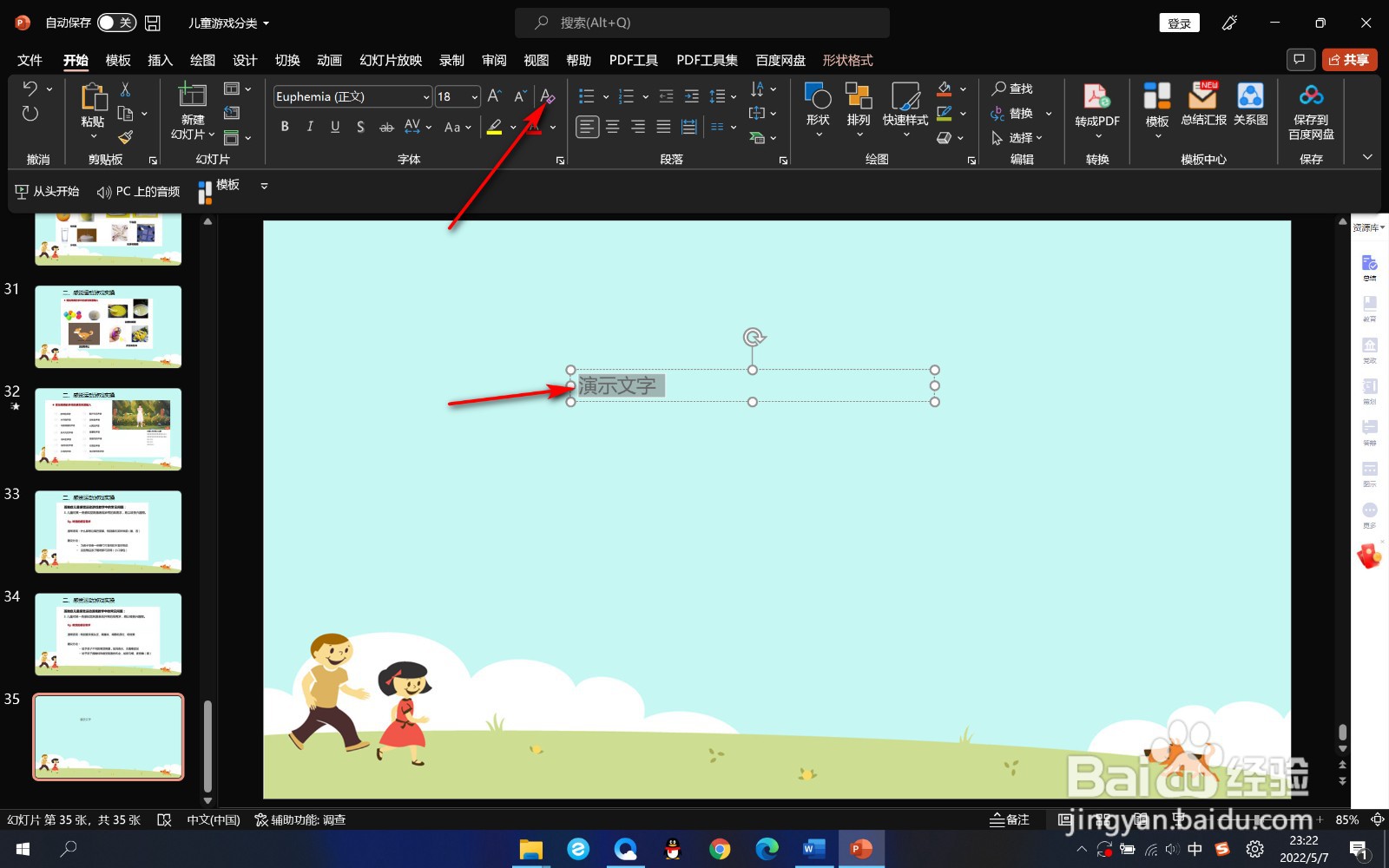The height and width of the screenshot is (868, 1389).
Task: Click the Increase Indent icon
Action: pyautogui.click(x=691, y=96)
